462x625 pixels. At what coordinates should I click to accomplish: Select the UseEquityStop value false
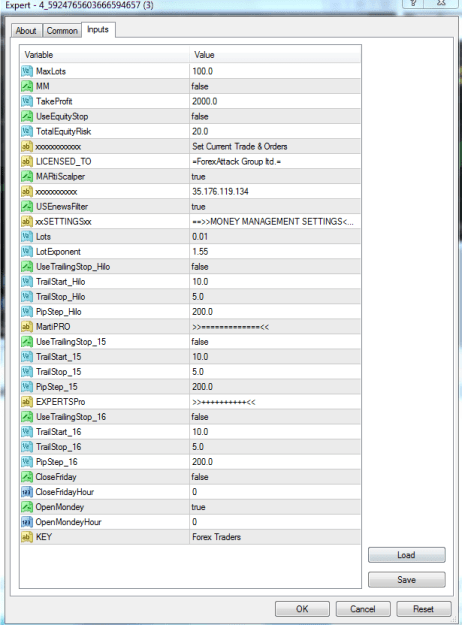(x=200, y=116)
